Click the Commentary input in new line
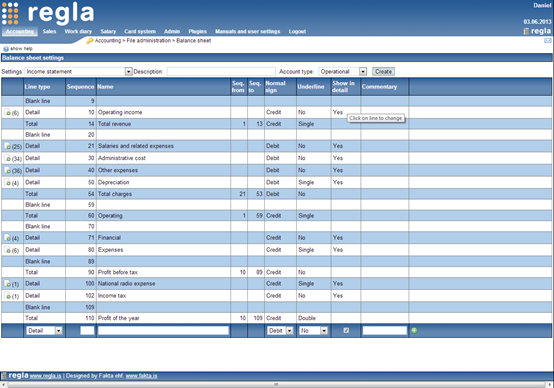This screenshot has height=388, width=554. (384, 330)
